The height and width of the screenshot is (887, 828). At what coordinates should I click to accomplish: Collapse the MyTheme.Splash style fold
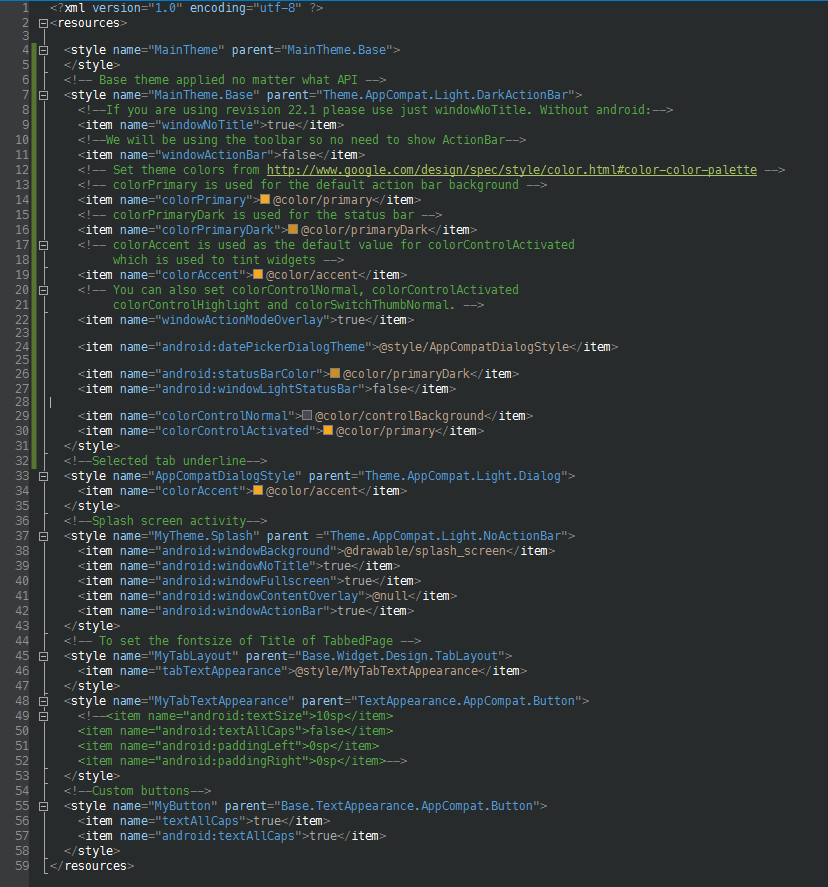[43, 537]
